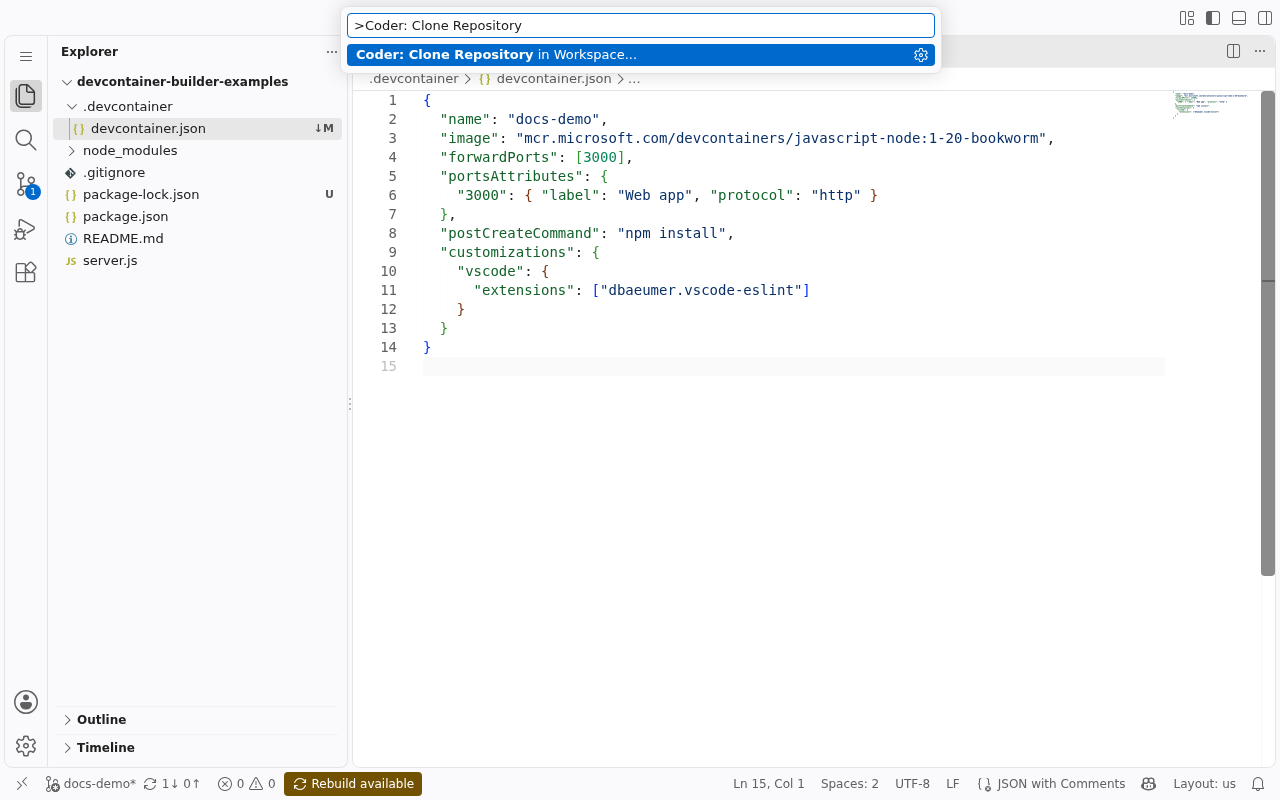Click the Copilot status icon in status bar
Viewport: 1280px width, 800px height.
pos(1149,784)
